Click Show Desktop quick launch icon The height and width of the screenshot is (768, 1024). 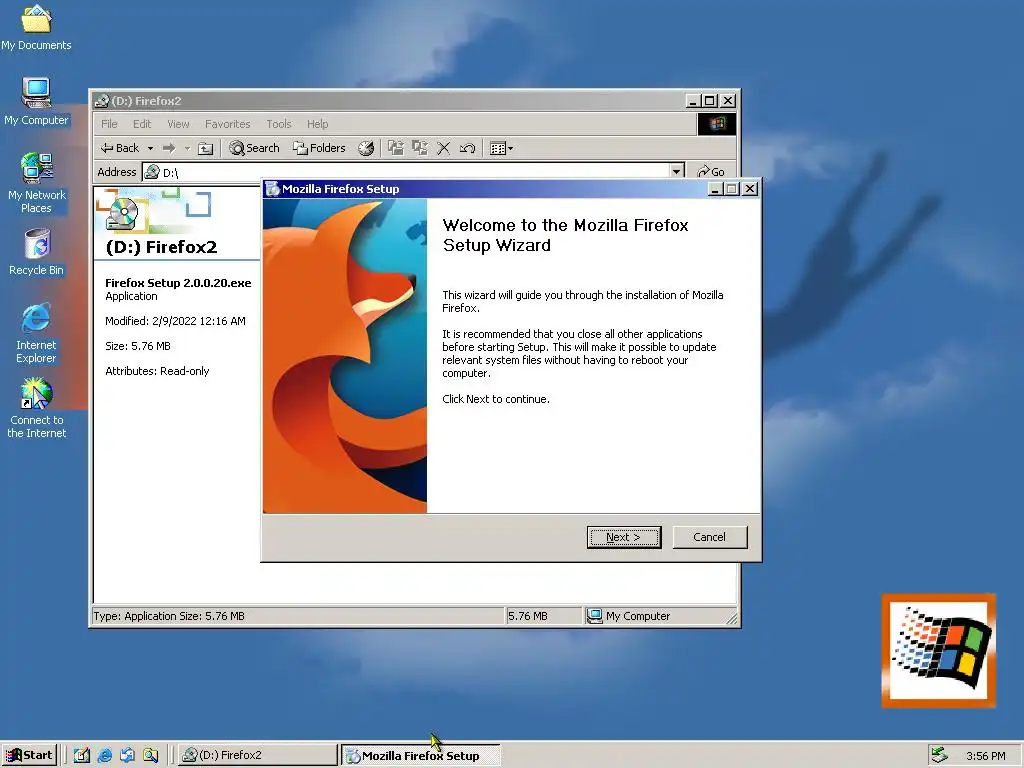[x=82, y=756]
